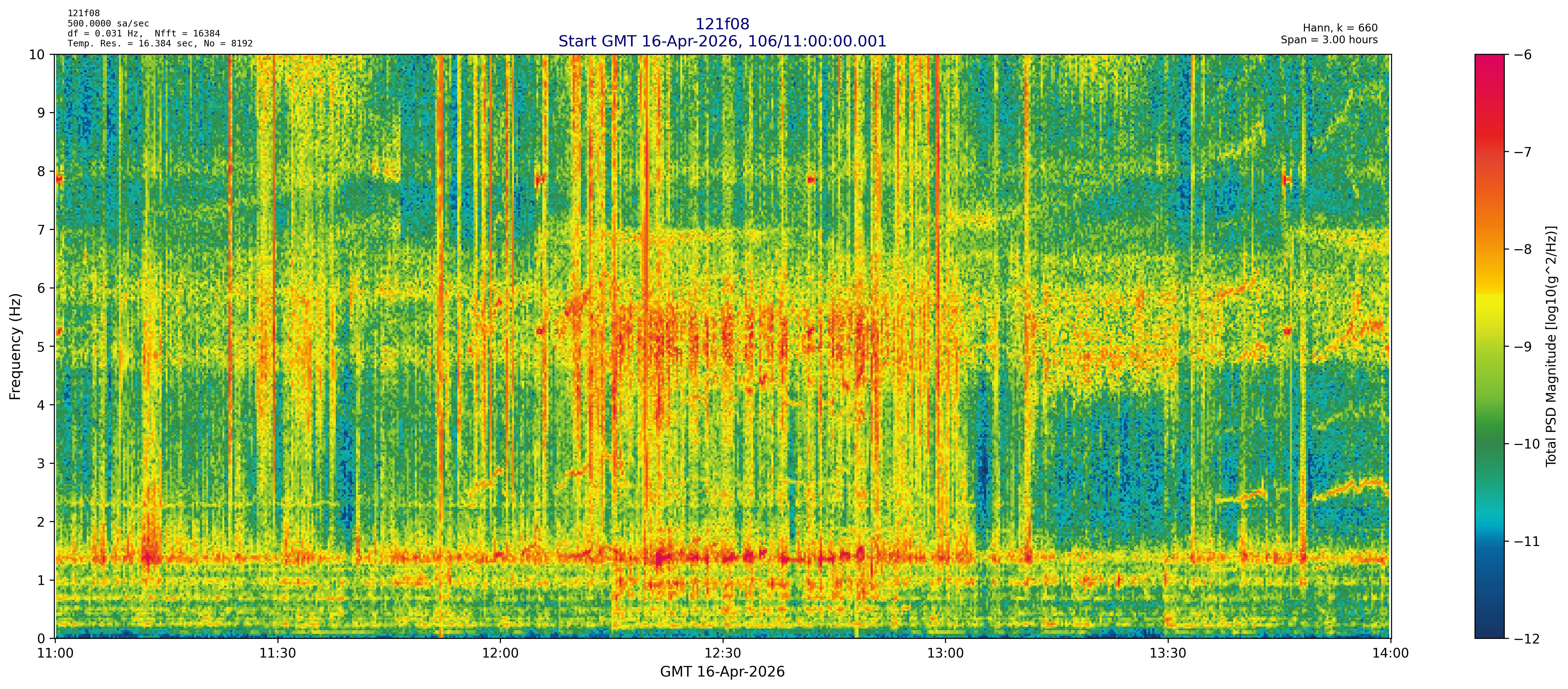This screenshot has width=1568, height=689.
Task: Click the frequency tick label 10
Action: click(37, 55)
